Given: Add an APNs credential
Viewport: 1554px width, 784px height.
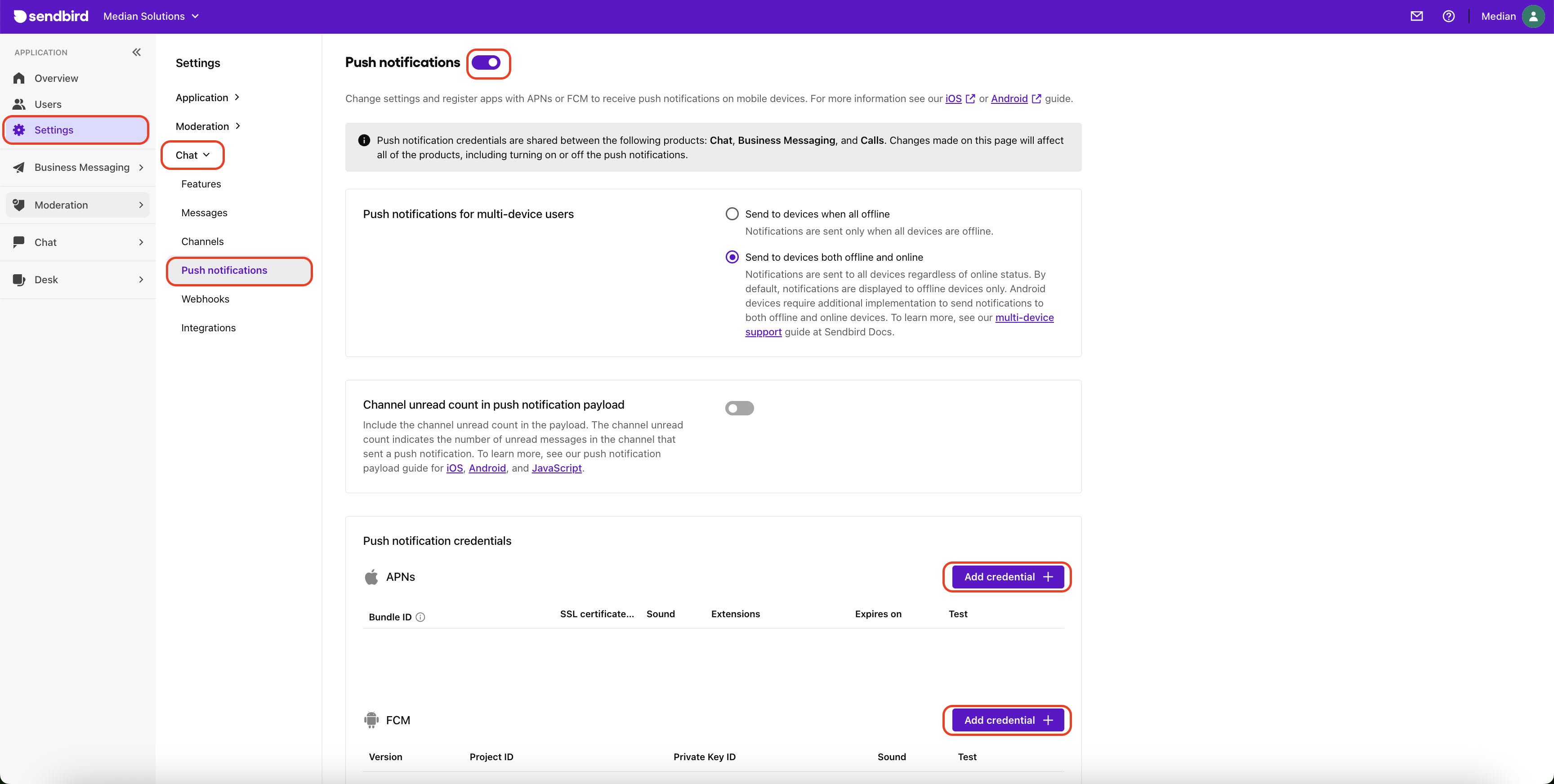Looking at the screenshot, I should (1007, 577).
